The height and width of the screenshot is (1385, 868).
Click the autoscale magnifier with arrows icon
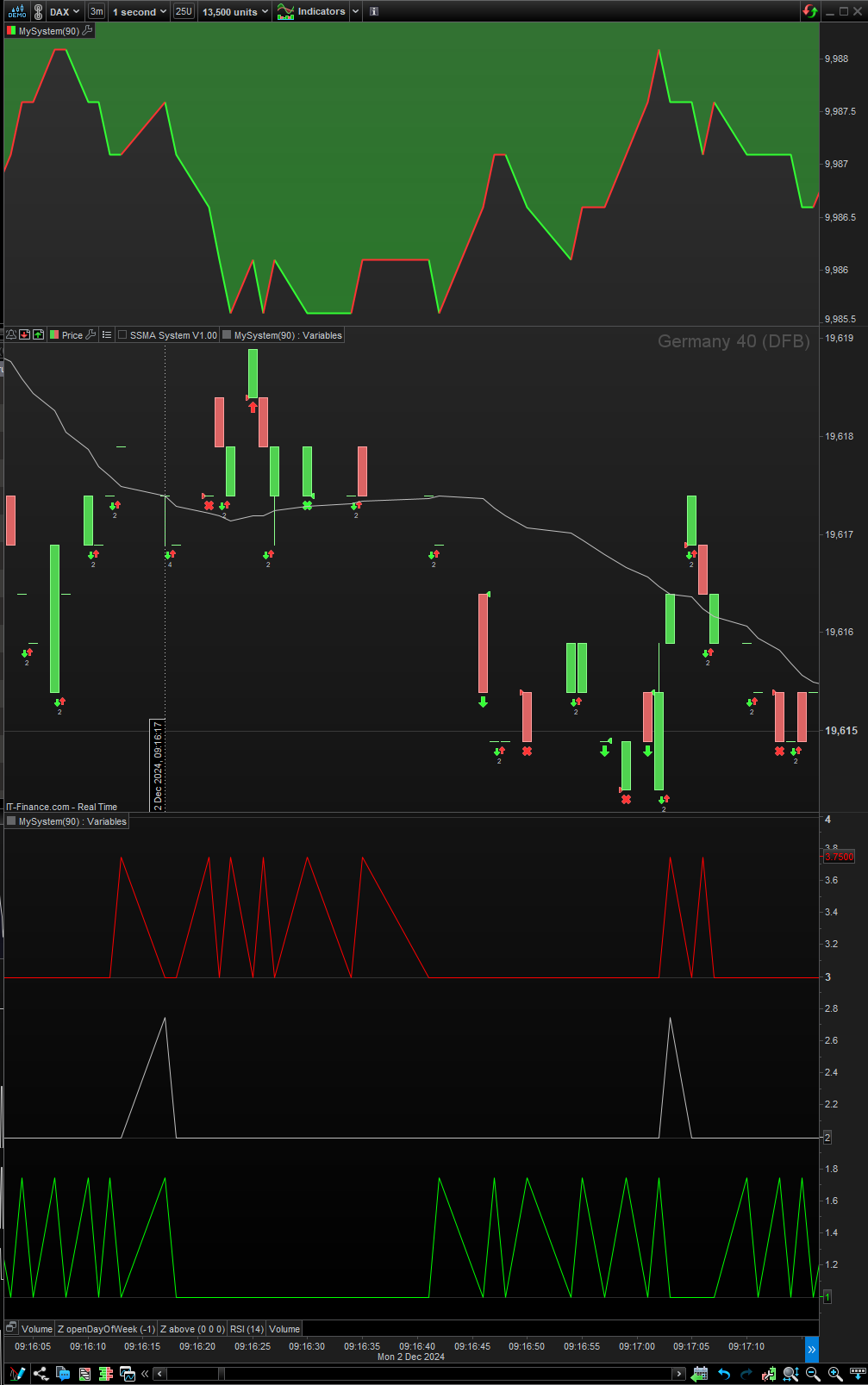[790, 1374]
